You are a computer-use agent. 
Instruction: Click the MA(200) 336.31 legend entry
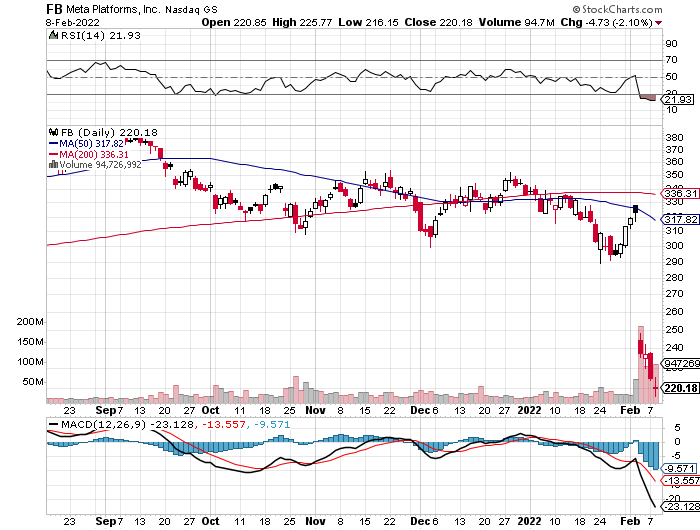[x=94, y=154]
